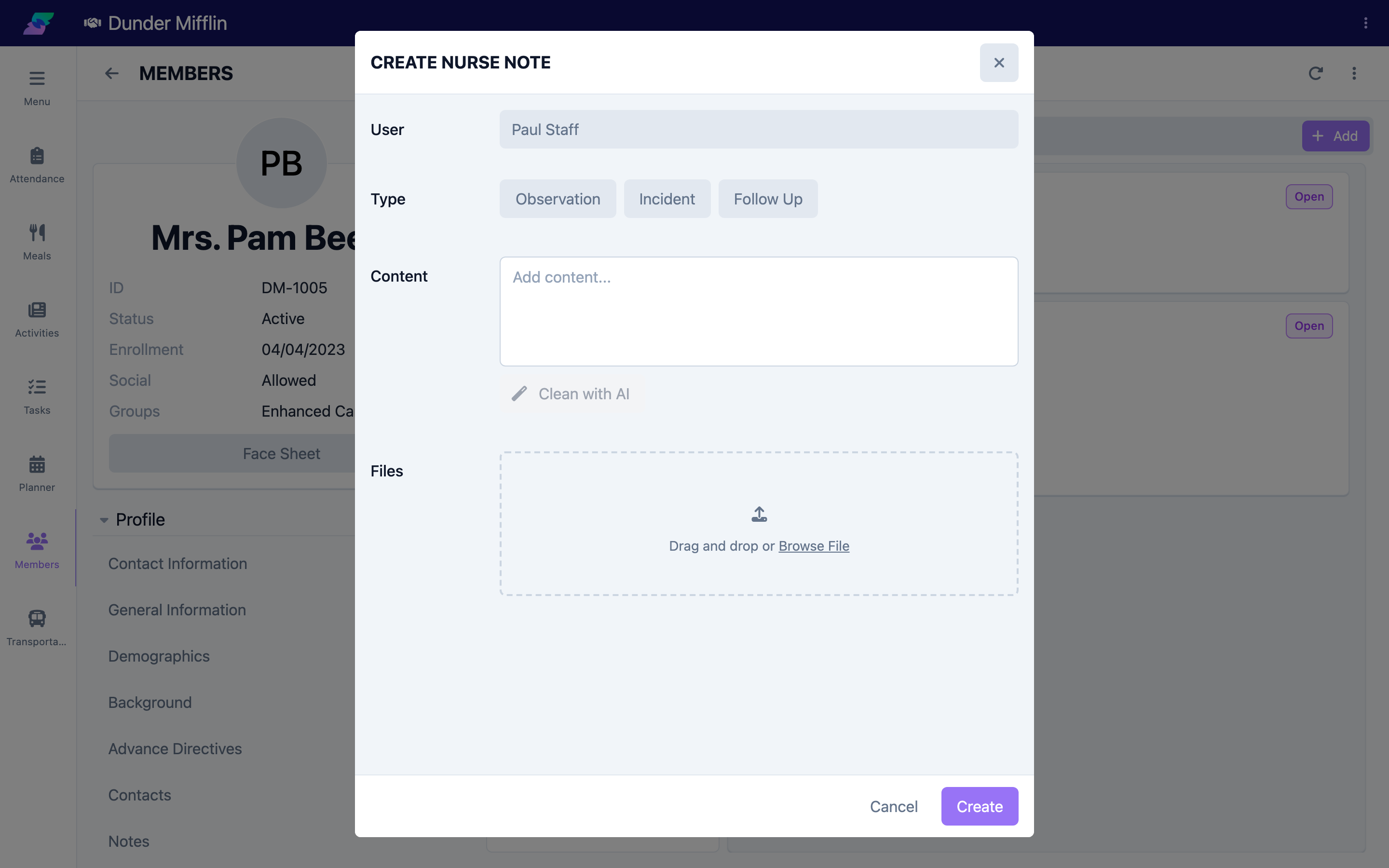Go to Meals section

pyautogui.click(x=37, y=242)
